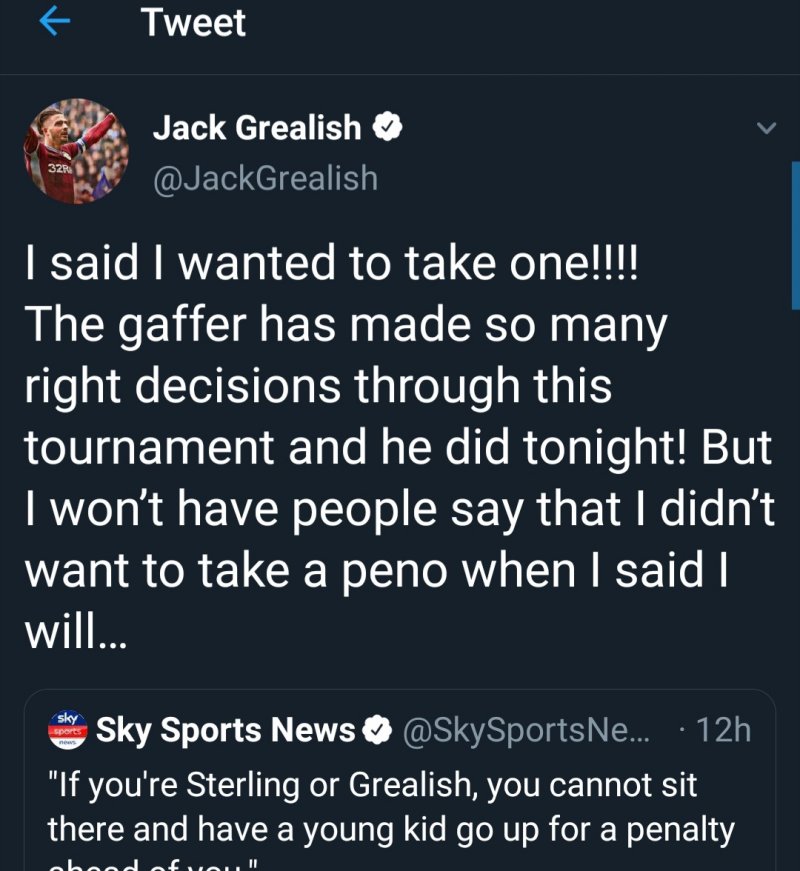Tap the back arrow icon

[57, 23]
